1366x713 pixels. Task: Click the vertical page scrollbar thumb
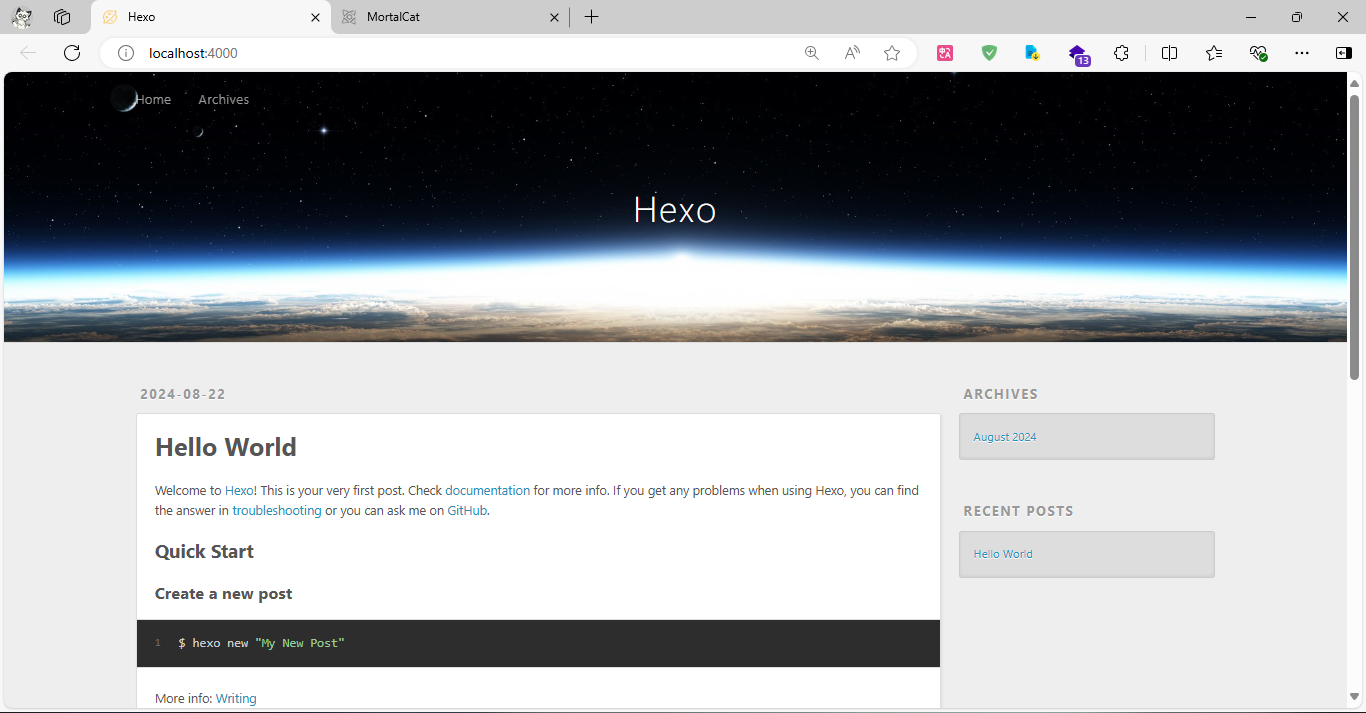tap(1355, 236)
